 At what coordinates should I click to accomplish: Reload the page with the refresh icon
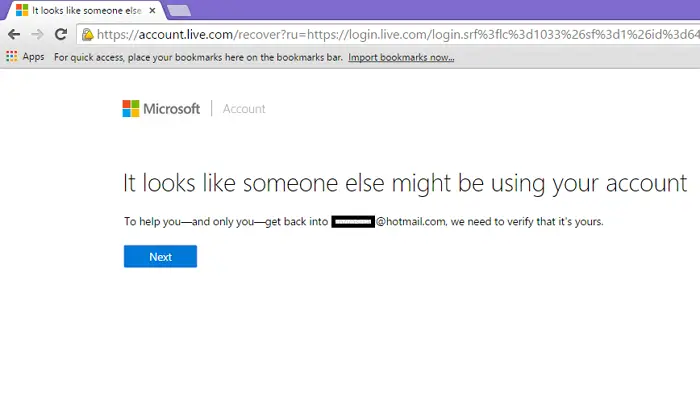pyautogui.click(x=61, y=34)
